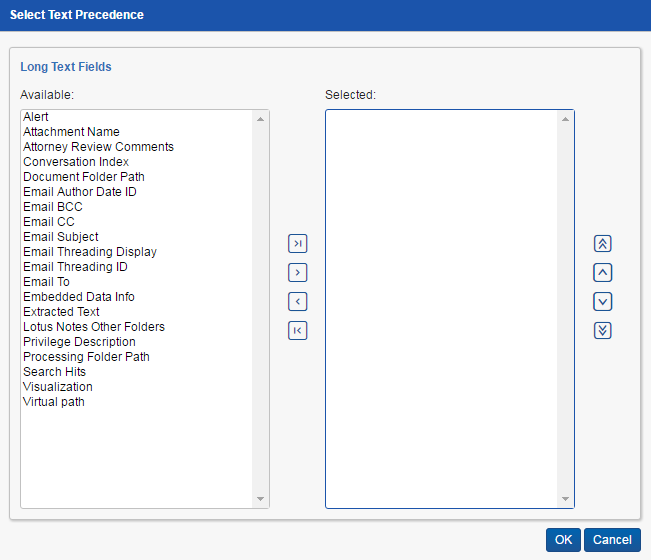This screenshot has height=560, width=651.
Task: Click the move up chevron icon
Action: pyautogui.click(x=602, y=273)
